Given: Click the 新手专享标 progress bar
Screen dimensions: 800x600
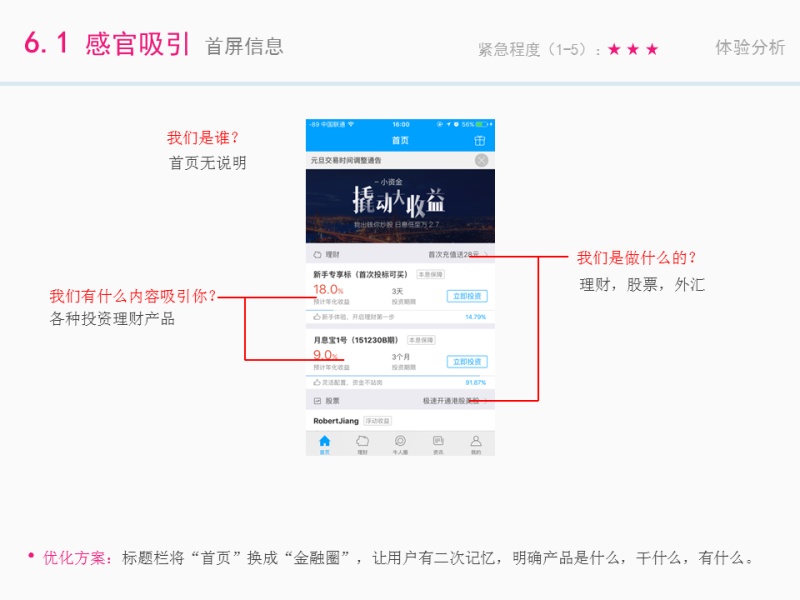Looking at the screenshot, I should [x=400, y=310].
